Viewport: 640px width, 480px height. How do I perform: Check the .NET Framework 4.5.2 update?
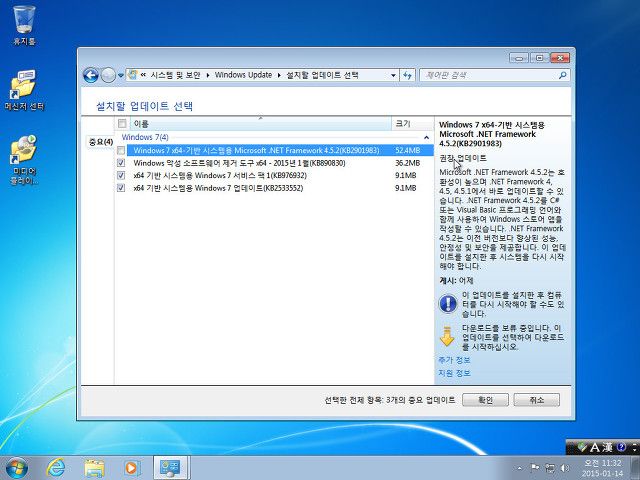coord(121,151)
